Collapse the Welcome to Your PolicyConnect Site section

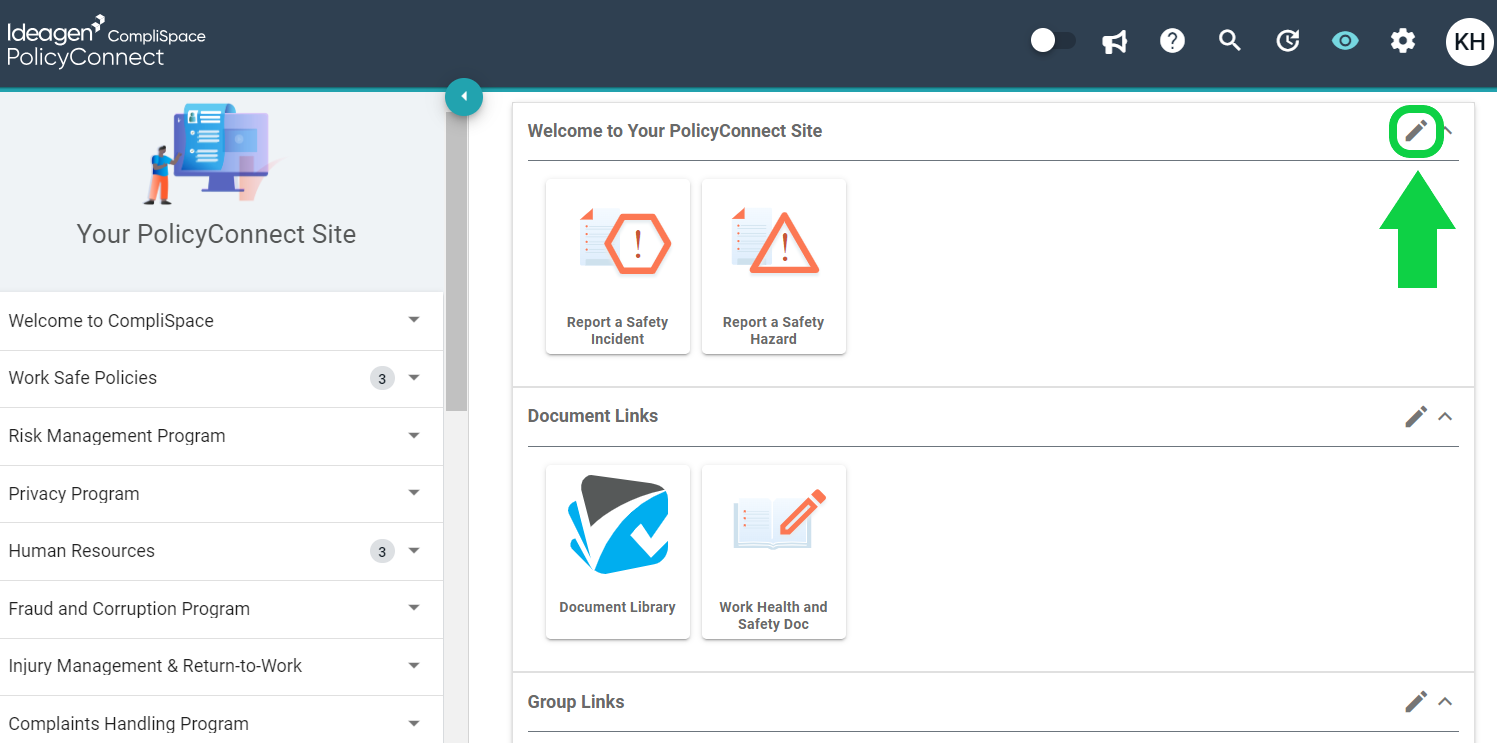pyautogui.click(x=1447, y=131)
